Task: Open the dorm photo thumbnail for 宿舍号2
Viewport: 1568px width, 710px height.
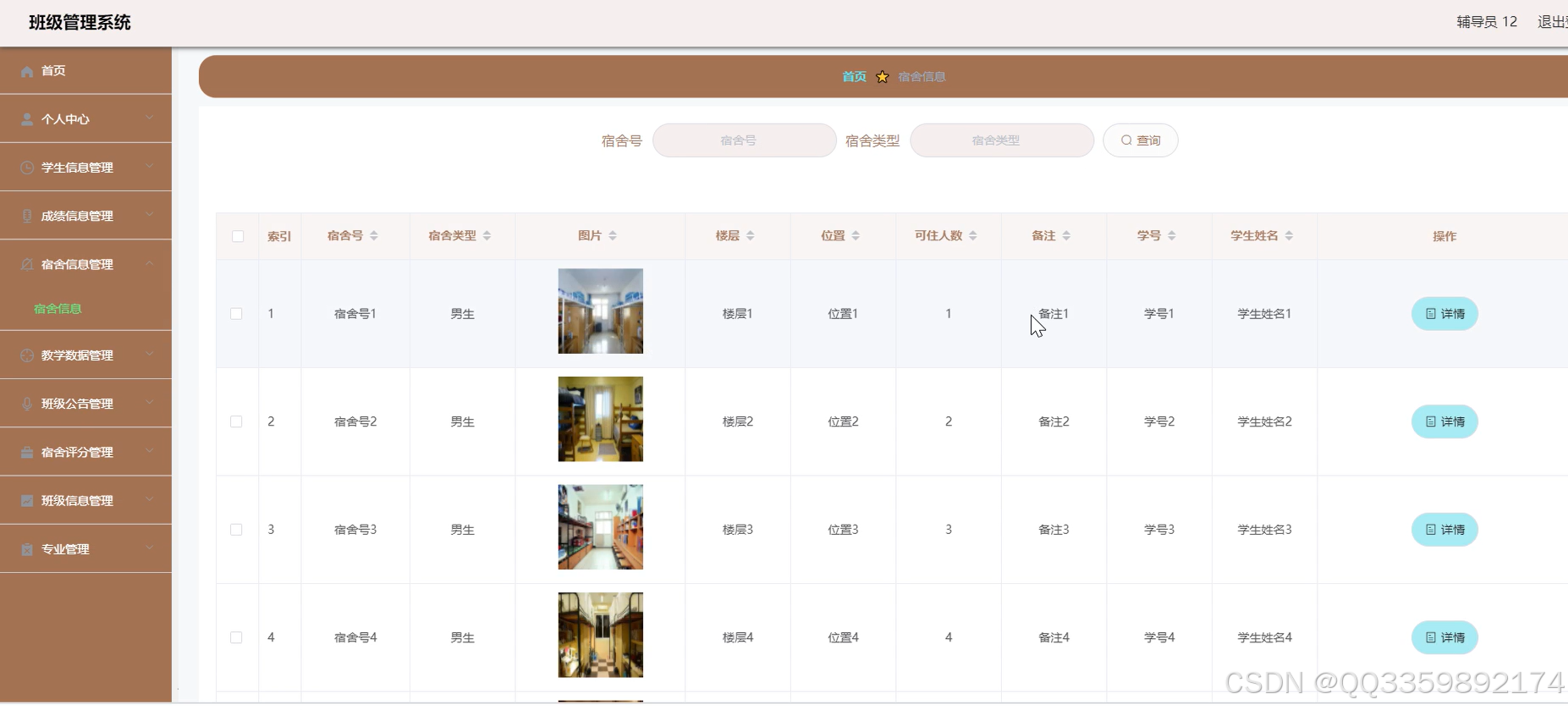Action: (x=601, y=419)
